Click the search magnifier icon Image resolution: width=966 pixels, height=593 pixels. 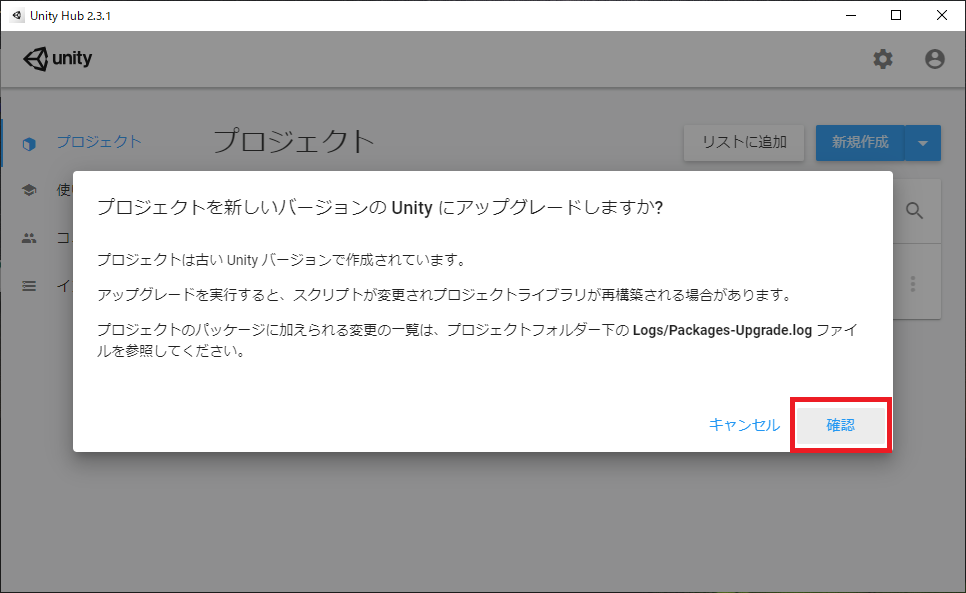pos(914,211)
